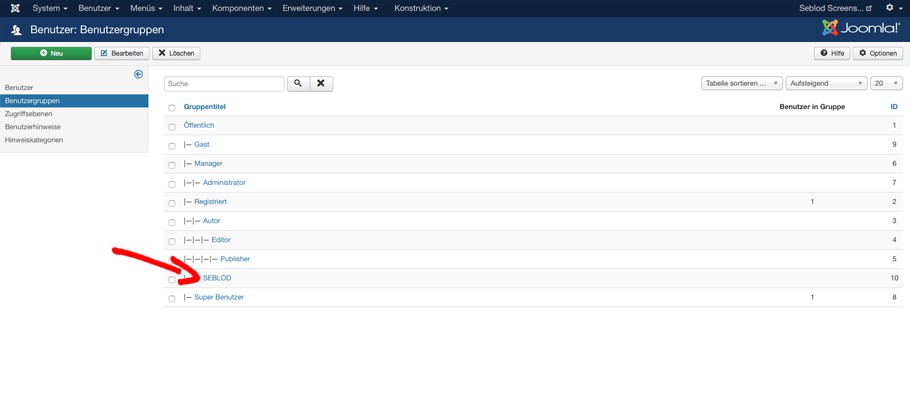The width and height of the screenshot is (910, 395).
Task: Open the SEBLOD group link
Action: [x=217, y=278]
